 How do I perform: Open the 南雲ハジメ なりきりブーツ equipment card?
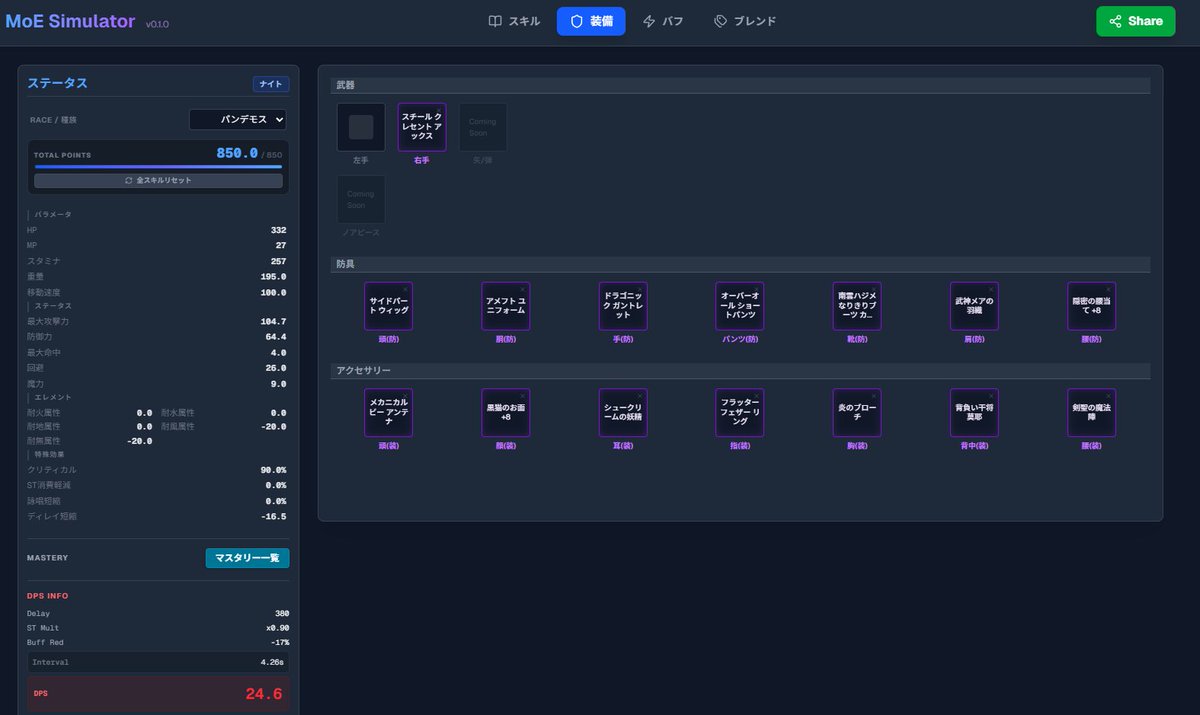[x=858, y=306]
